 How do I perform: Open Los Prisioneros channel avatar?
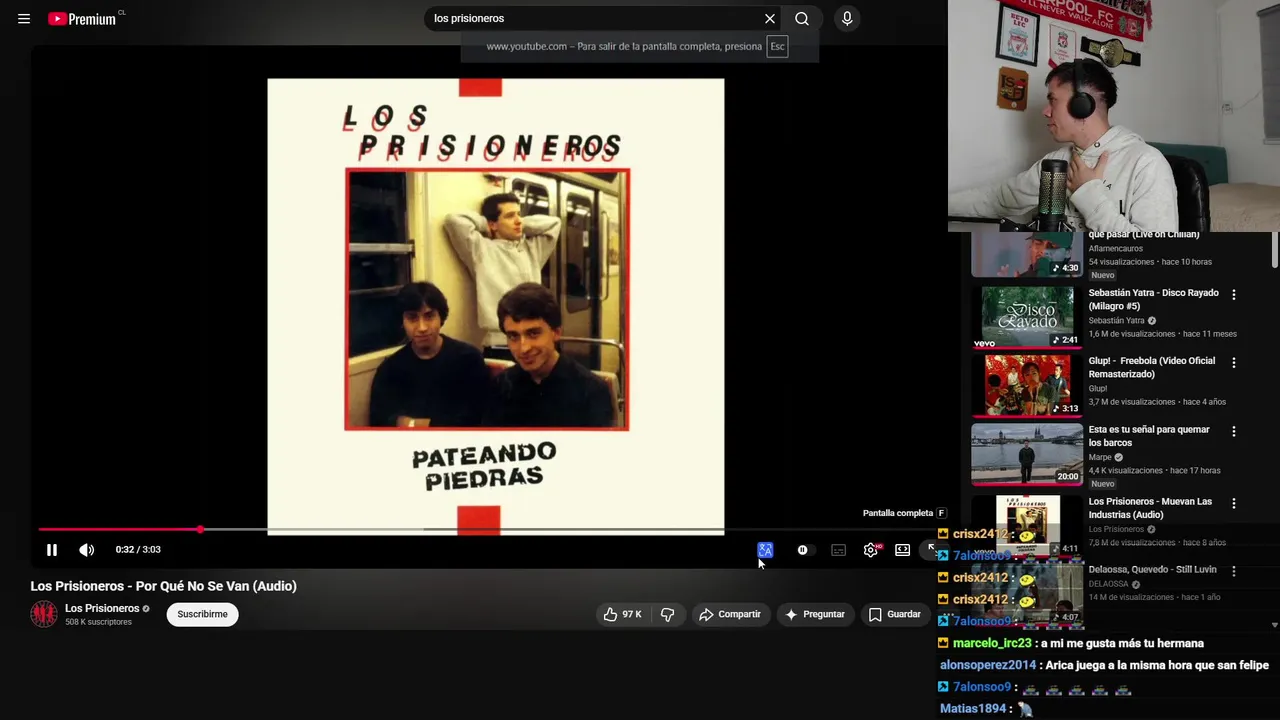click(43, 614)
